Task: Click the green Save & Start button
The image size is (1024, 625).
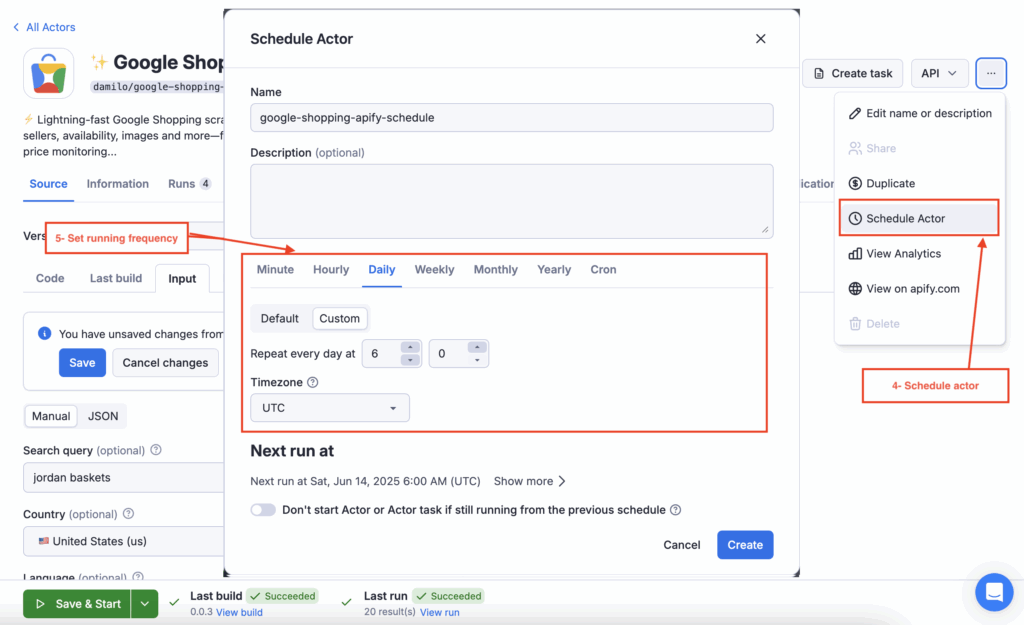Action: click(78, 603)
